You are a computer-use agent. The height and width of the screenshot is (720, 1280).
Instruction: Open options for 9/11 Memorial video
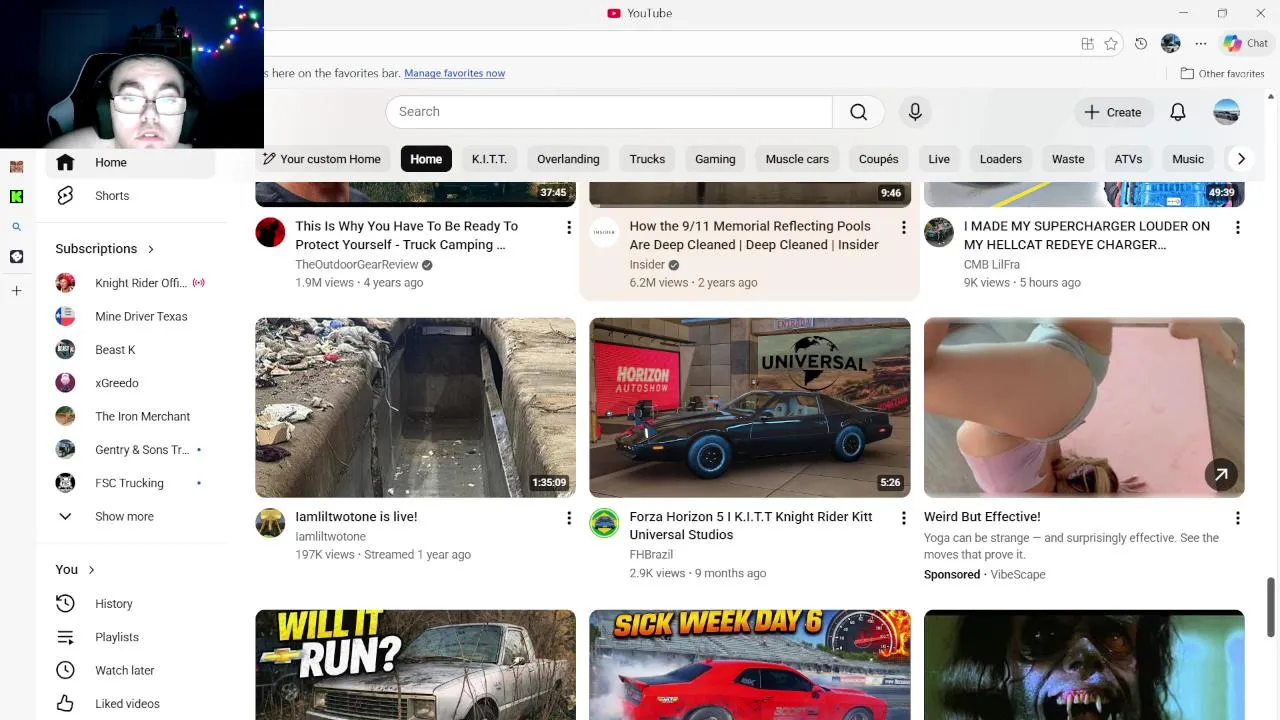coord(903,228)
